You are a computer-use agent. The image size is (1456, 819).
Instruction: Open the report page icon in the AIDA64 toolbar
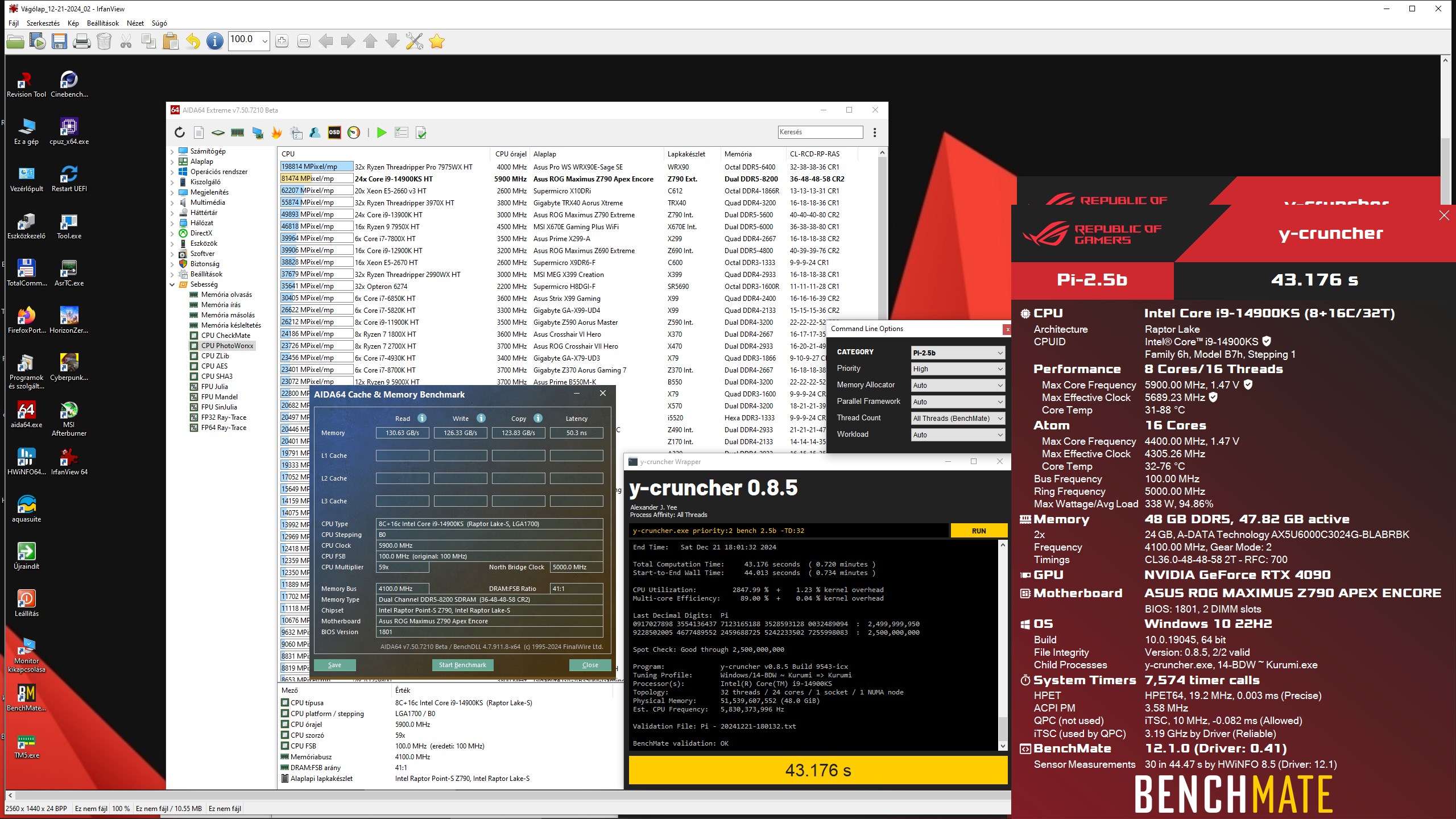(198, 133)
